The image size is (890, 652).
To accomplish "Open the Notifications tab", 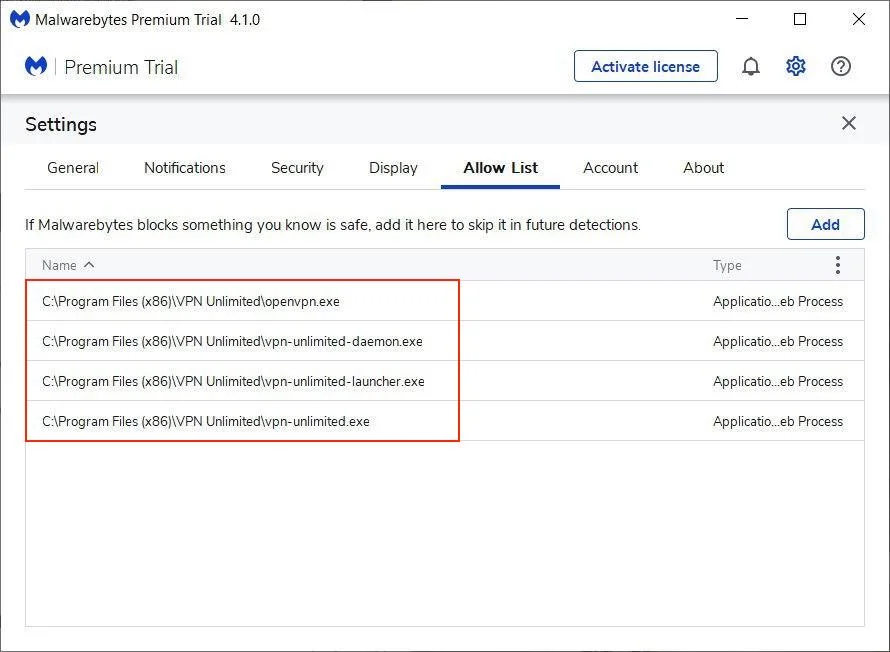I will pyautogui.click(x=185, y=168).
